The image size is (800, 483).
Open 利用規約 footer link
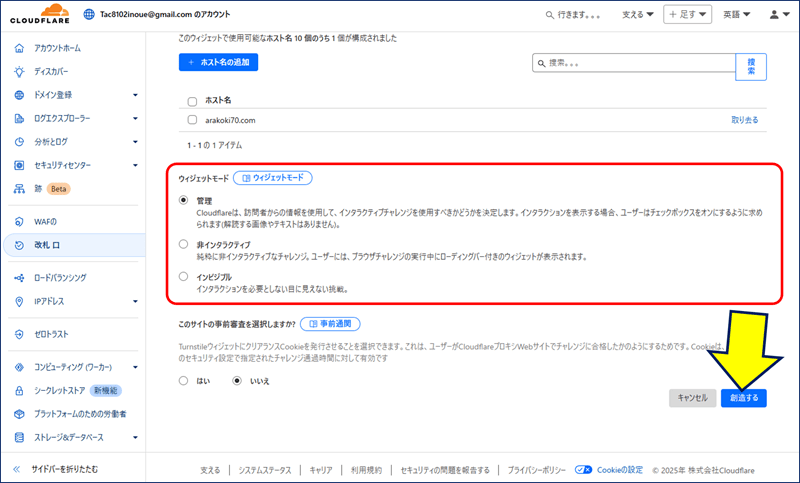(366, 470)
